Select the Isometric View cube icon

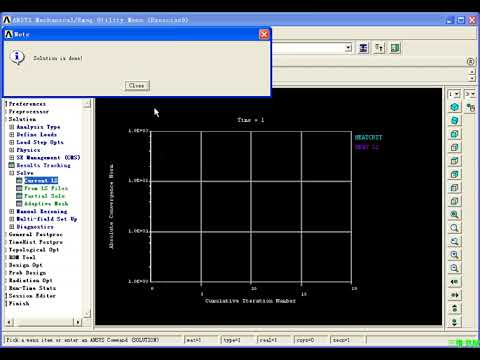(x=454, y=107)
